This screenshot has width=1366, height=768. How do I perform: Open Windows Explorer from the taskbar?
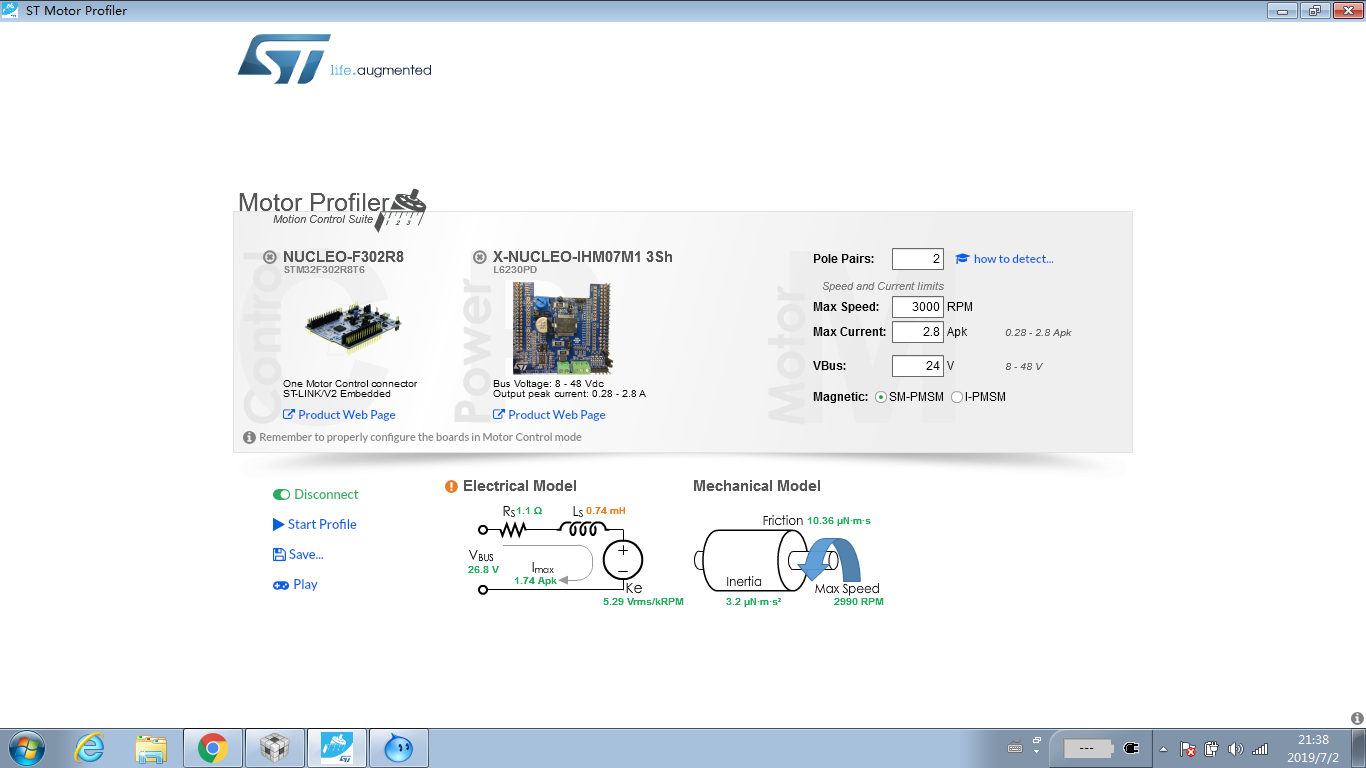[x=151, y=748]
